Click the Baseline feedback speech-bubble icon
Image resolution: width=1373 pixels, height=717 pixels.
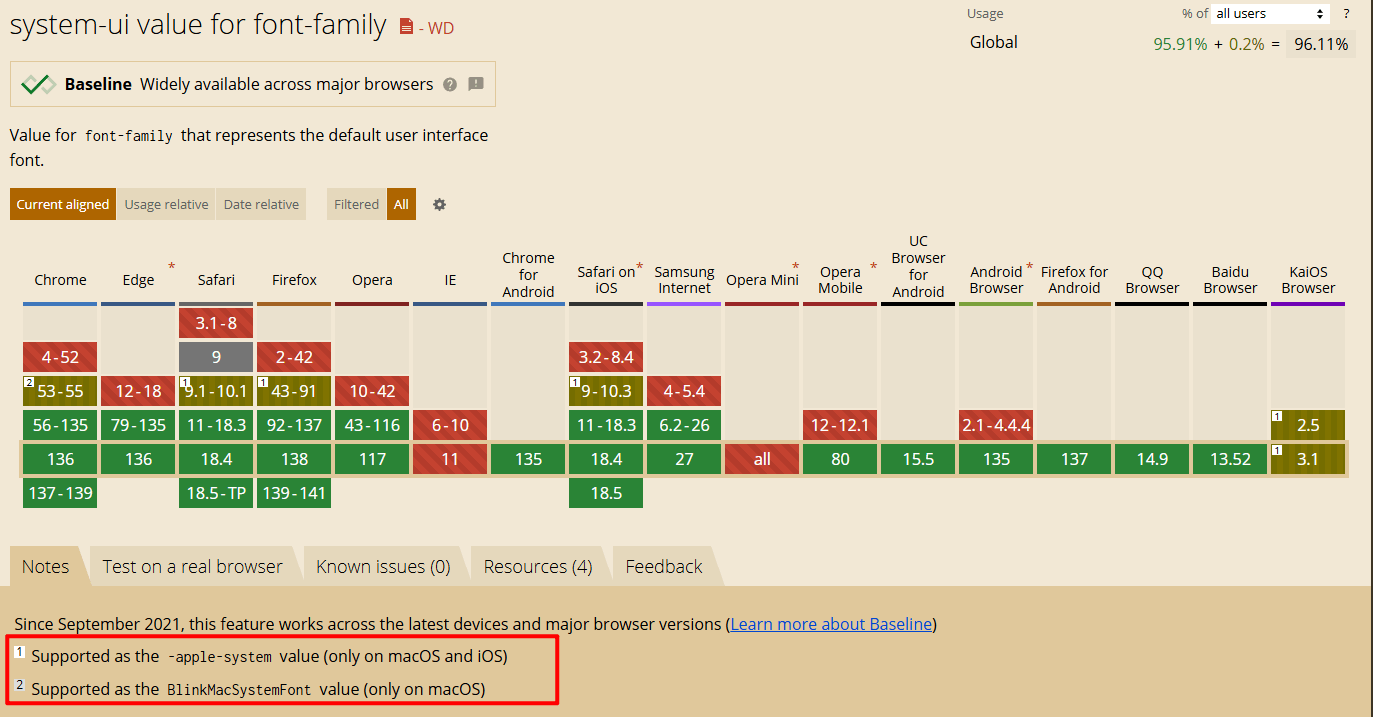pyautogui.click(x=476, y=84)
